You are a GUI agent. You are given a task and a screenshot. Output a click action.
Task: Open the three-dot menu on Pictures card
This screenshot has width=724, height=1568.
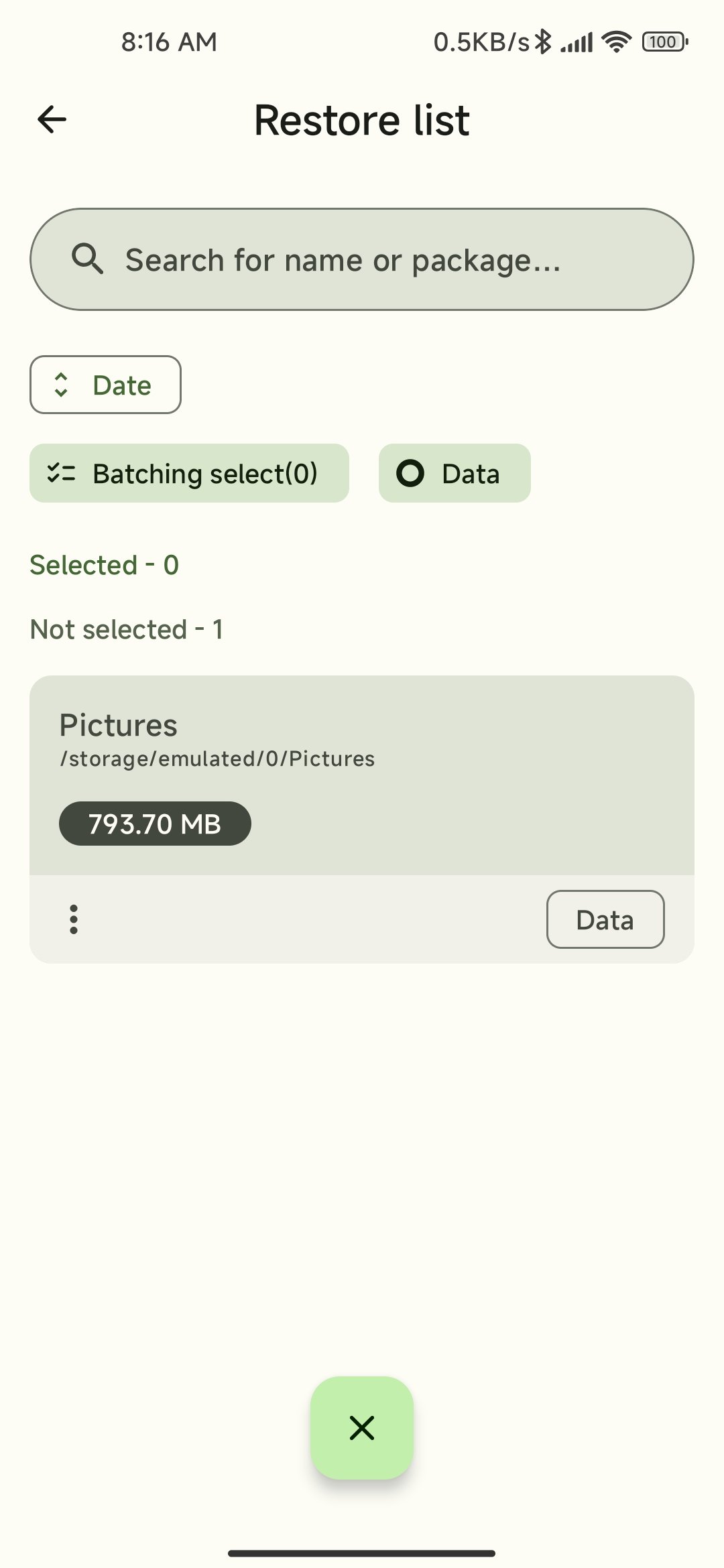(74, 919)
